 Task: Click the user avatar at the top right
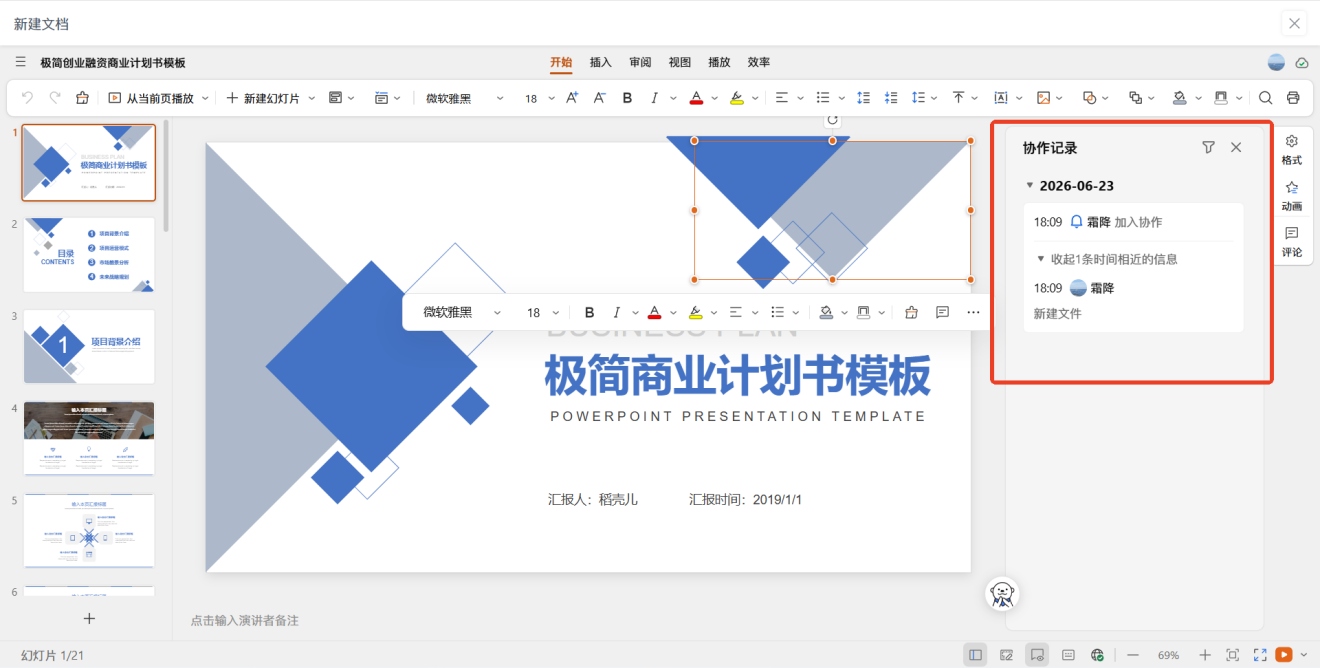[1276, 62]
